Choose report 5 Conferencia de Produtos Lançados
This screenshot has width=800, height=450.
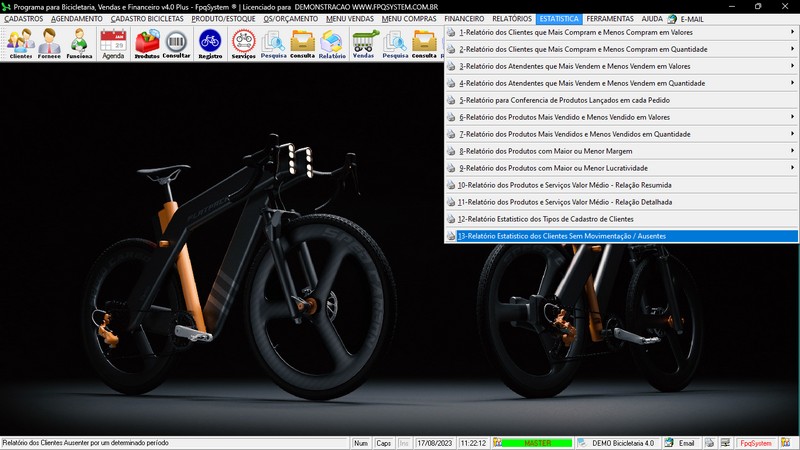click(x=563, y=100)
